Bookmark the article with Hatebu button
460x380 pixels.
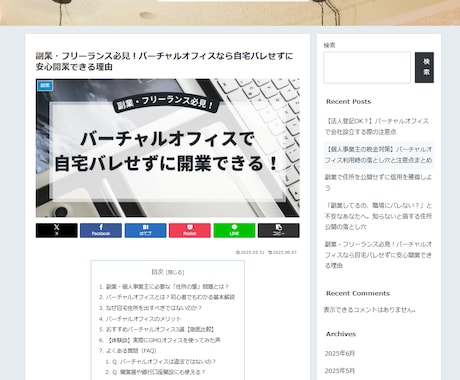145,230
